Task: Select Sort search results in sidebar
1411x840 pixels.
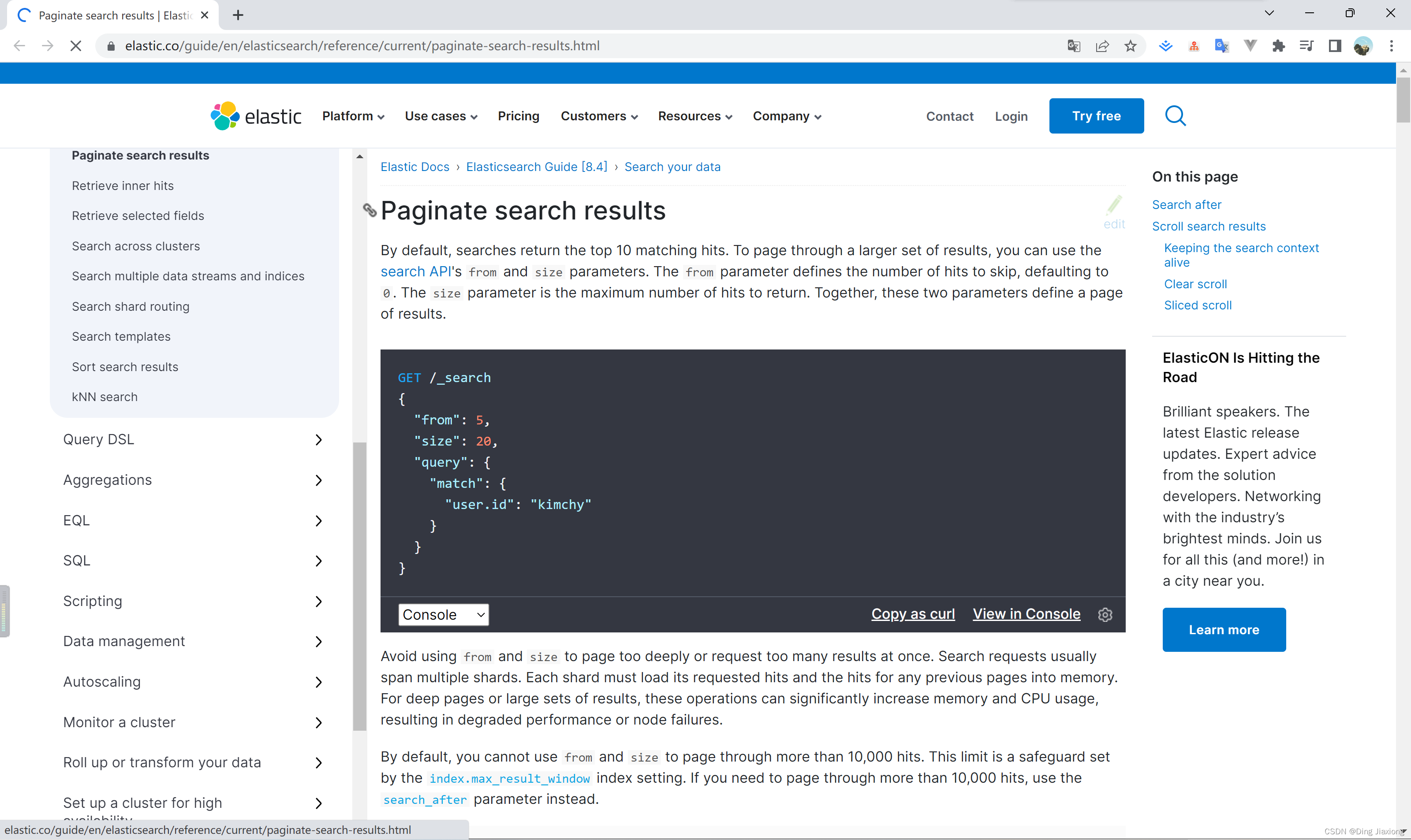Action: tap(125, 367)
